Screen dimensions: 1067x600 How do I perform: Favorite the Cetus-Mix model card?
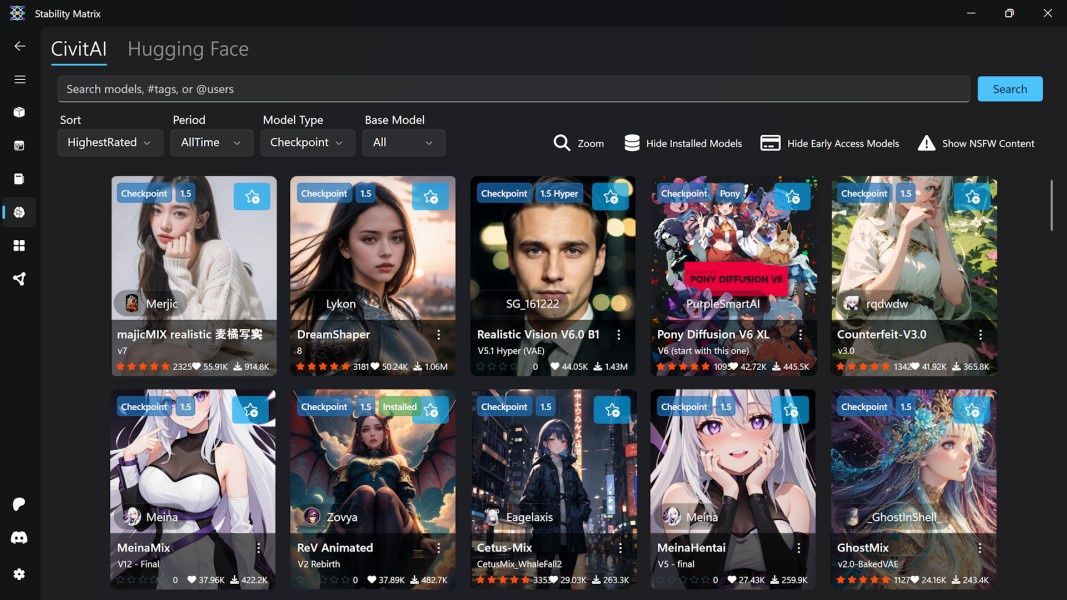[x=612, y=410]
